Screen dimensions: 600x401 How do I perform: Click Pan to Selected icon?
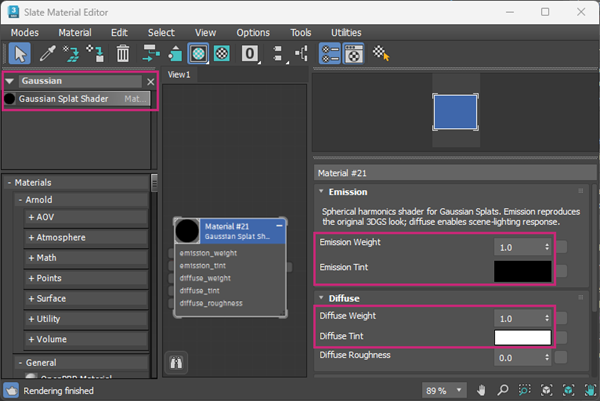[590, 391]
